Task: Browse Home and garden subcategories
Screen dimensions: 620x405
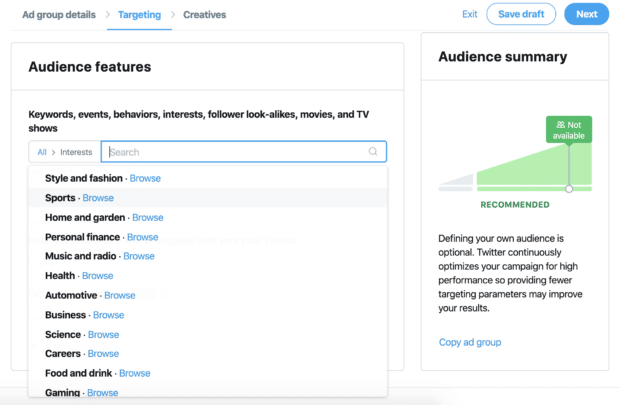Action: coord(148,218)
